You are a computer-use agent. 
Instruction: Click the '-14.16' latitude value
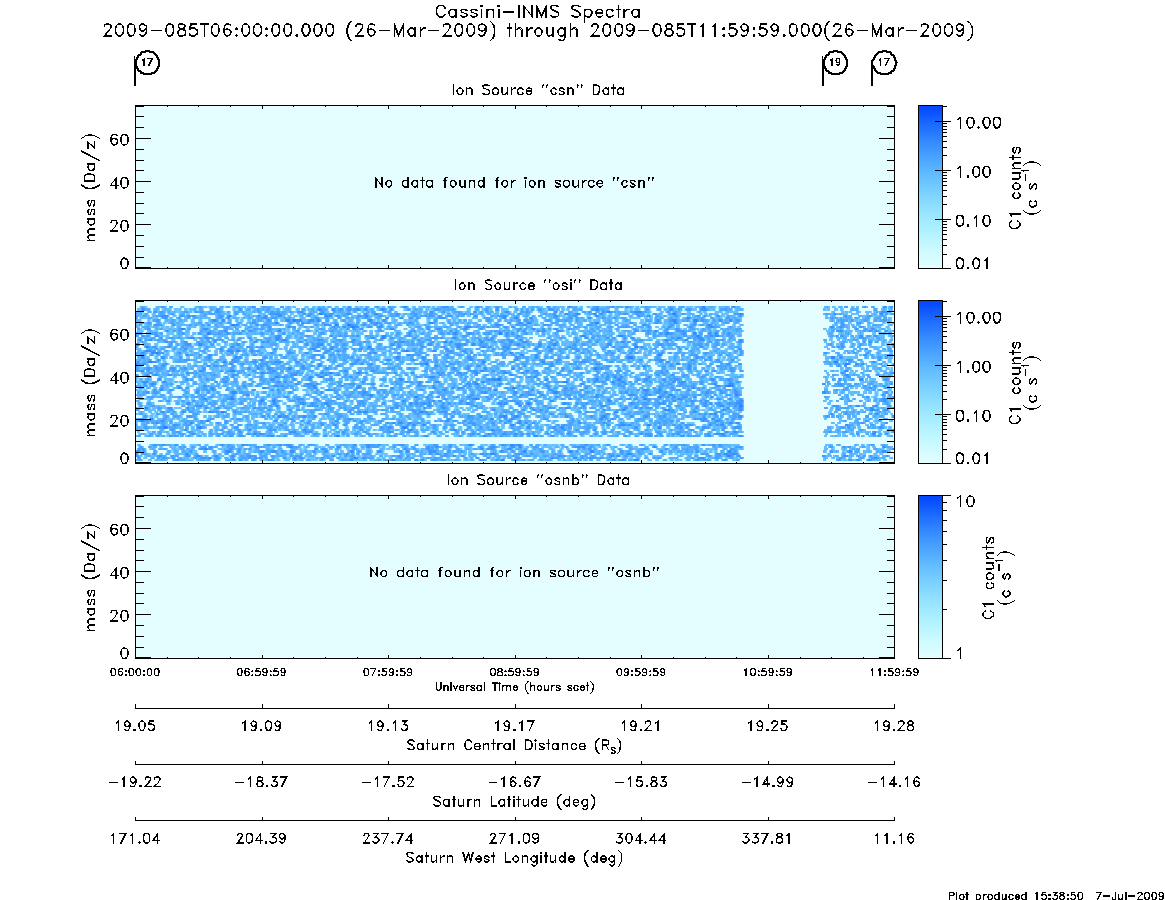[x=894, y=782]
